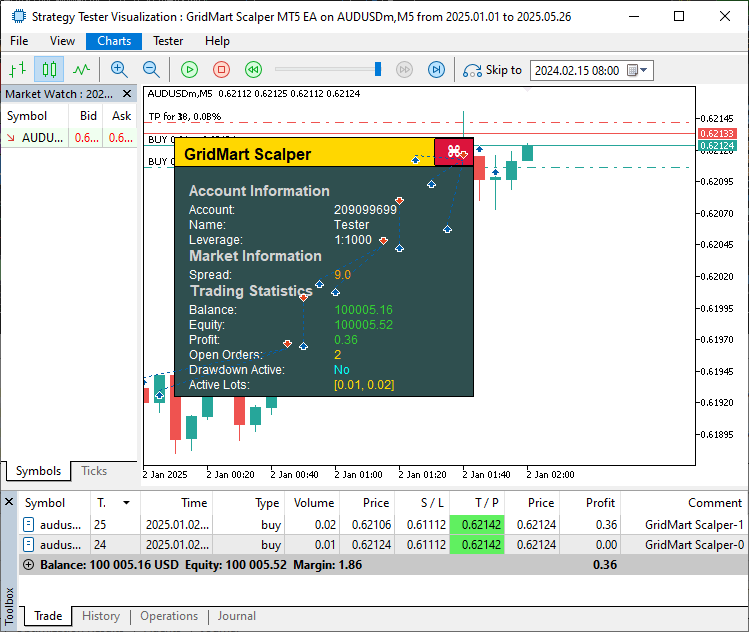
Task: Open the Journal tab
Action: point(237,617)
